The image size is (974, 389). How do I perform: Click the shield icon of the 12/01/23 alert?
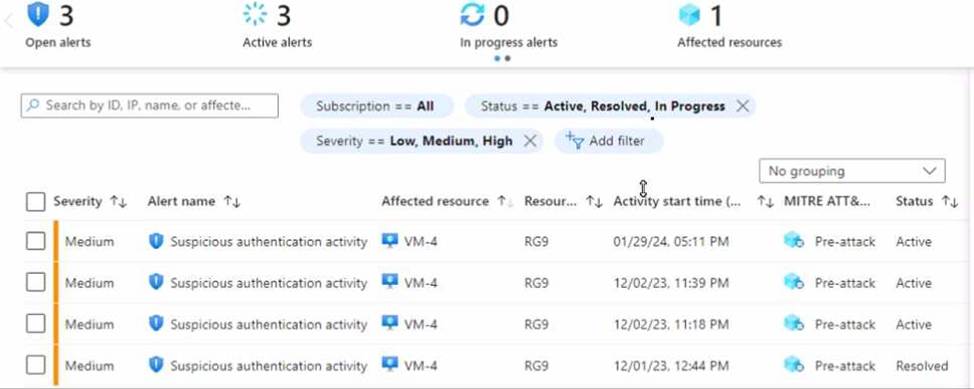click(x=156, y=364)
